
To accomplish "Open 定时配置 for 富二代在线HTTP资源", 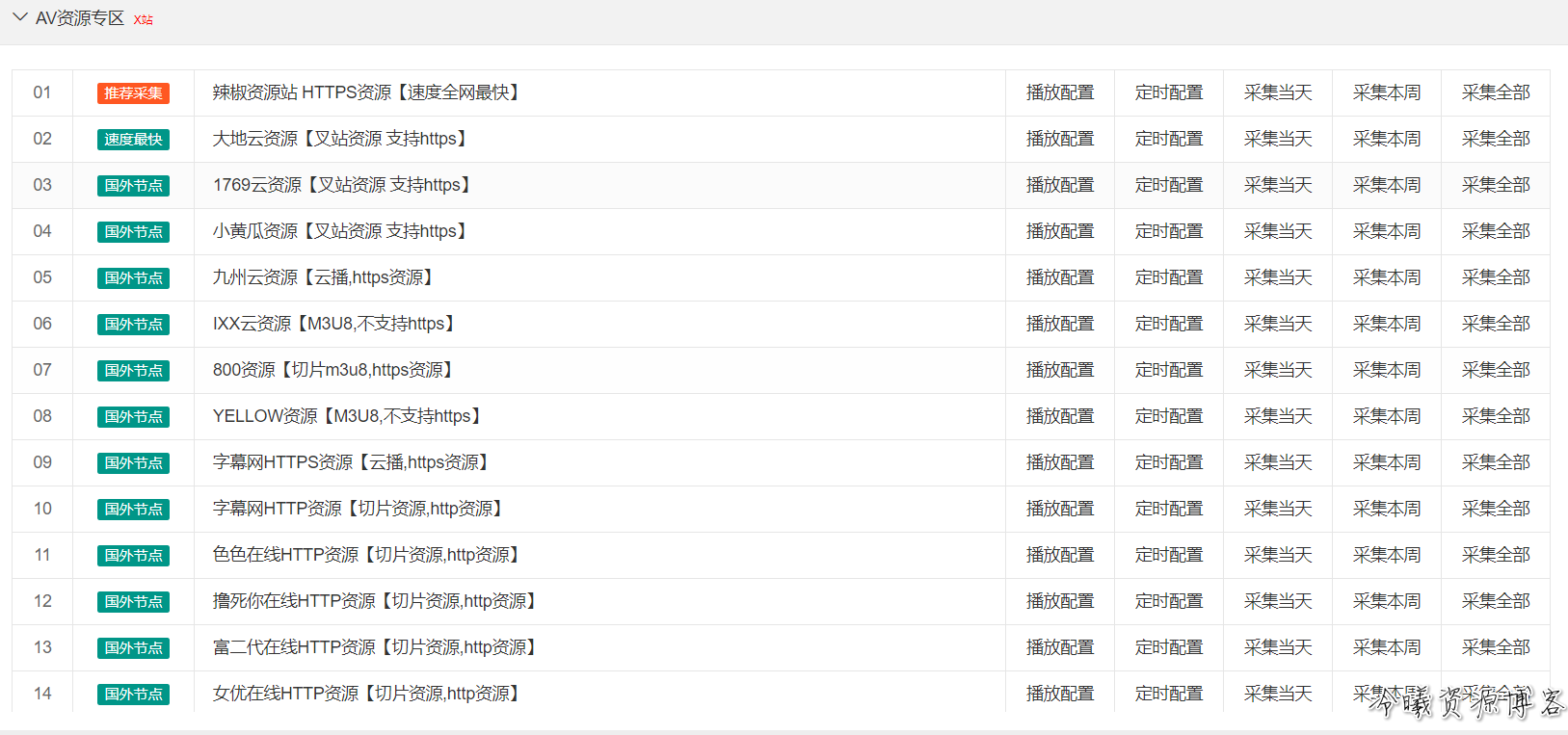I will click(1169, 647).
